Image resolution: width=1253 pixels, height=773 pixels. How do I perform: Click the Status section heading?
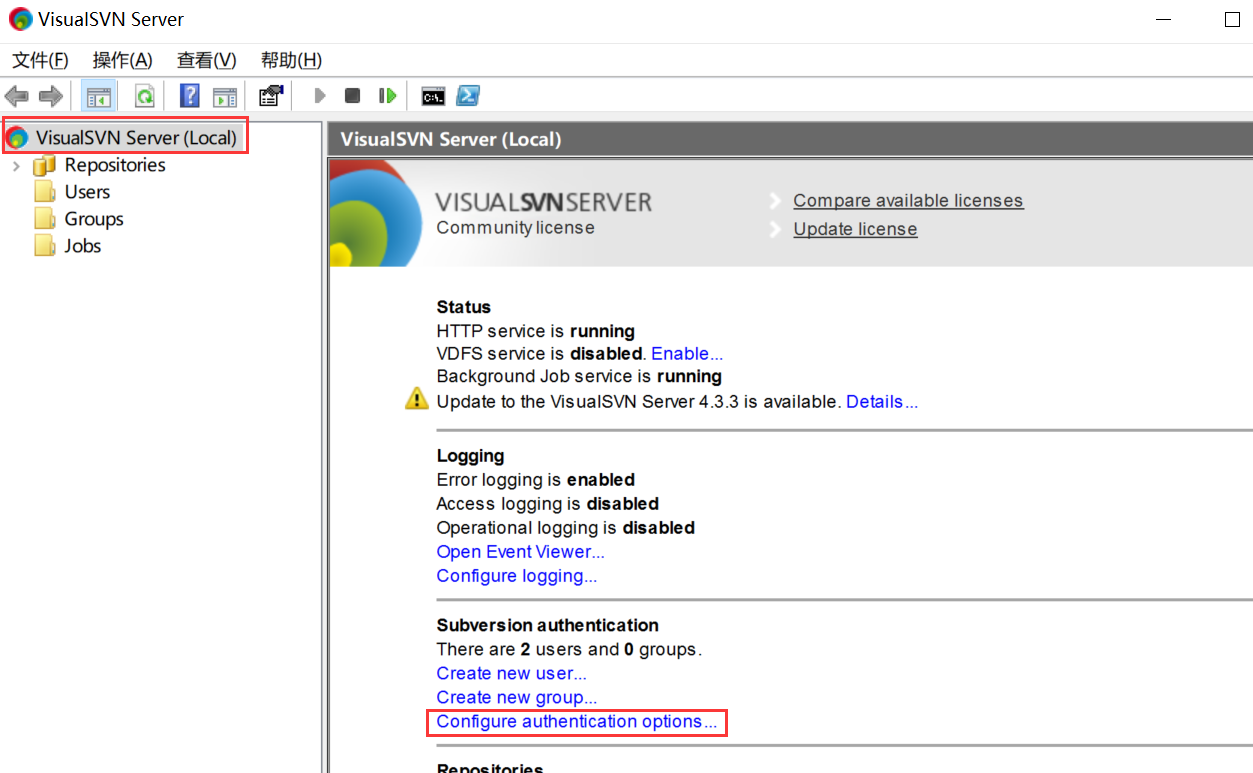coord(464,307)
